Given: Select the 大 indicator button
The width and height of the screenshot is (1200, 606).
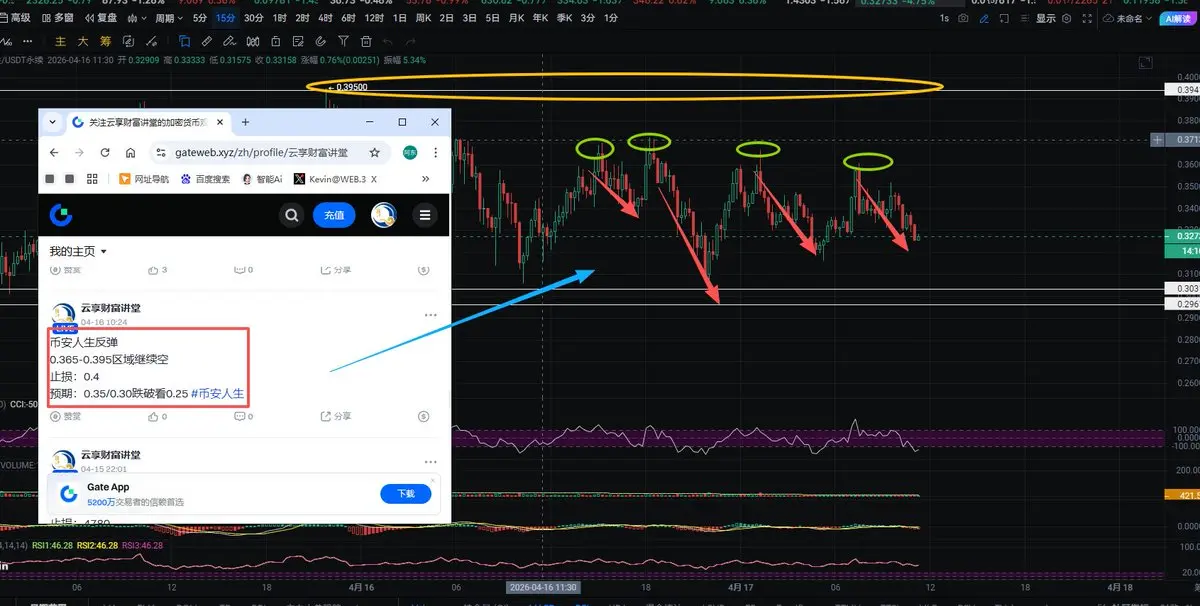Looking at the screenshot, I should 83,41.
